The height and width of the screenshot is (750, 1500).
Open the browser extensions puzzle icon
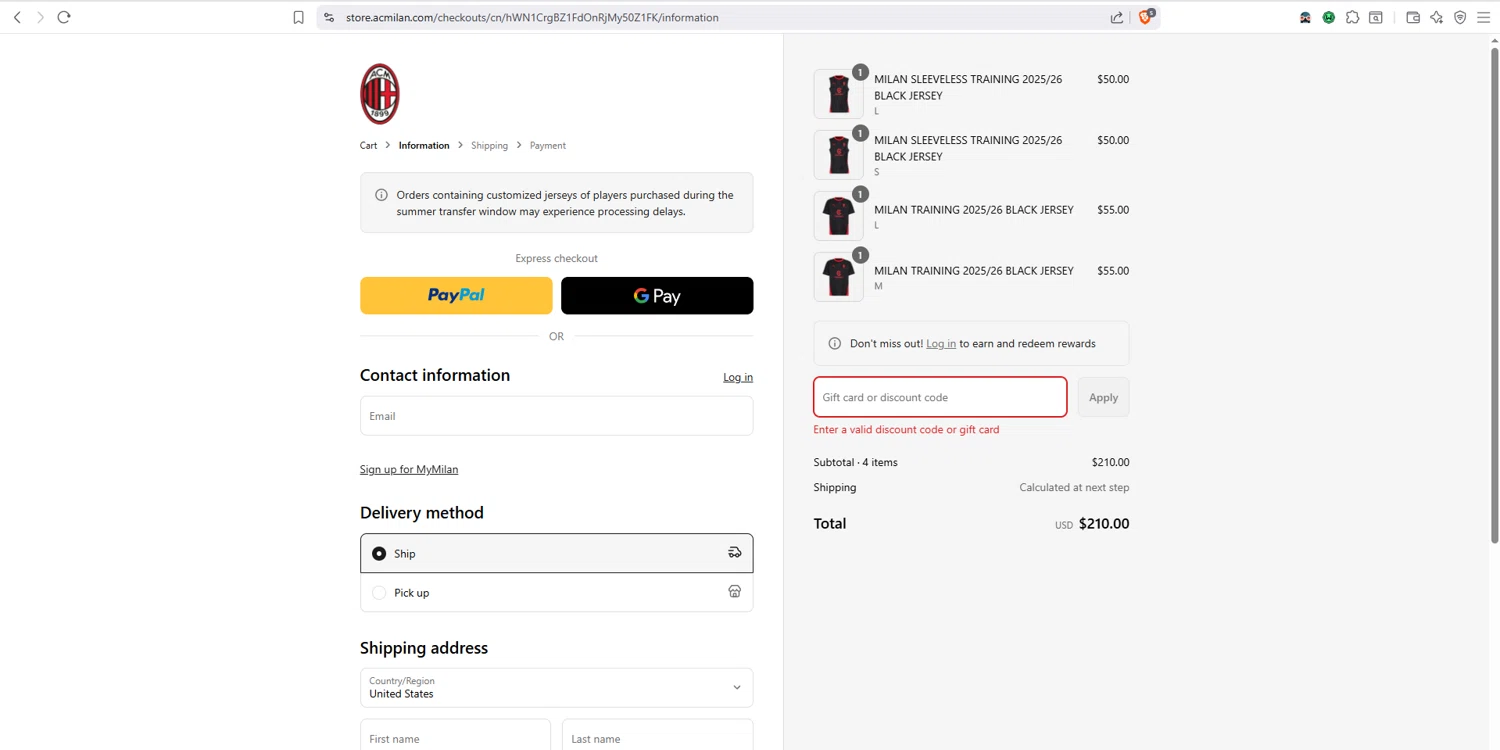(x=1352, y=17)
